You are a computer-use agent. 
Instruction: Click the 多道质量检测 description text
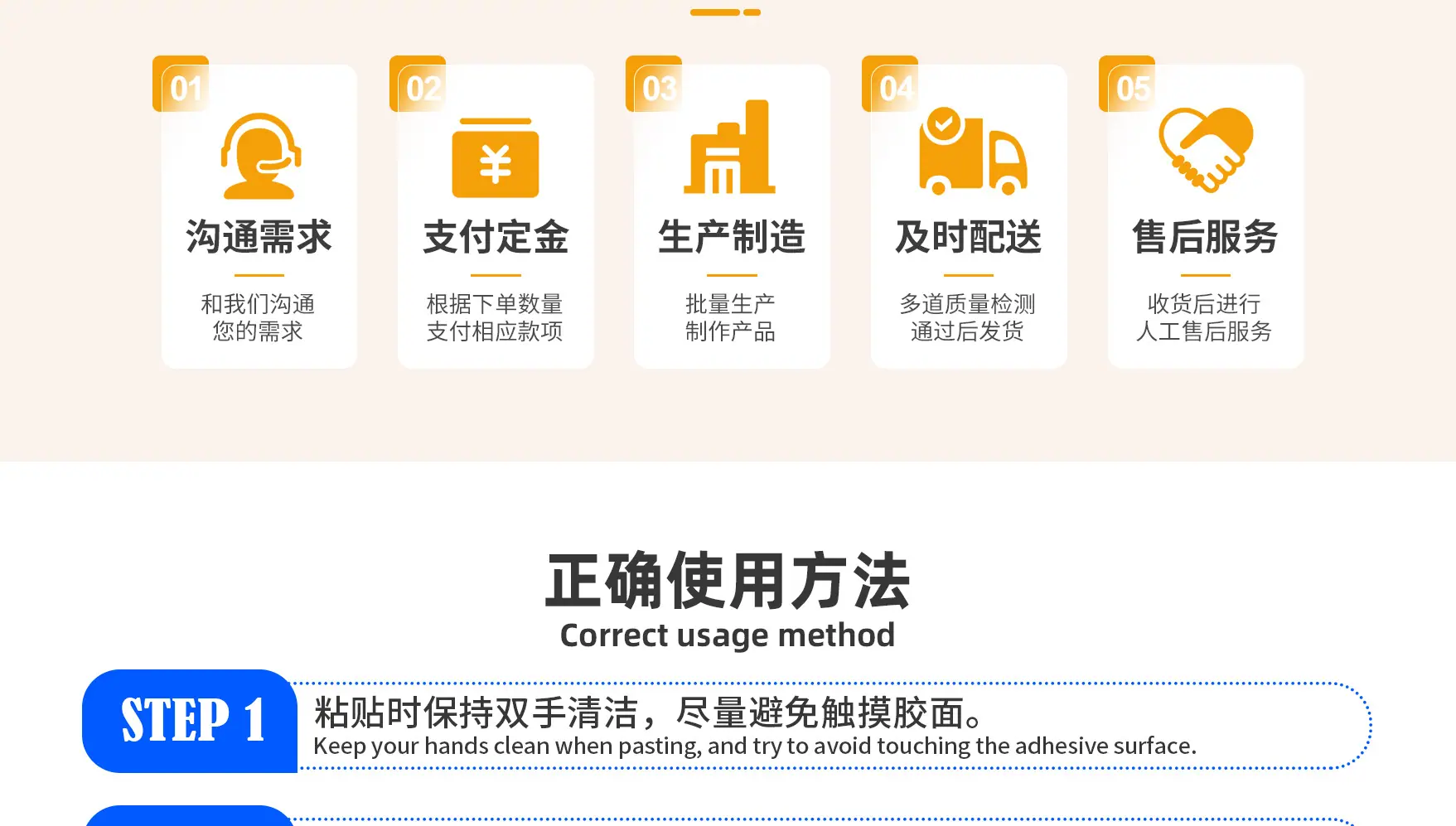click(x=968, y=304)
